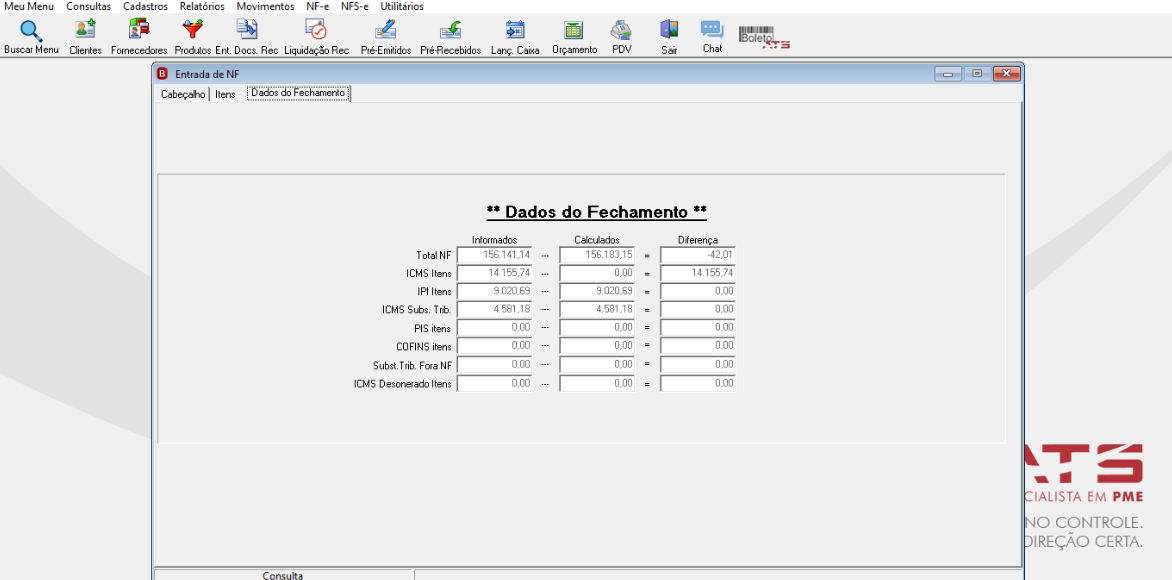The height and width of the screenshot is (580, 1172).
Task: Click the Informados column header
Action: pos(494,240)
